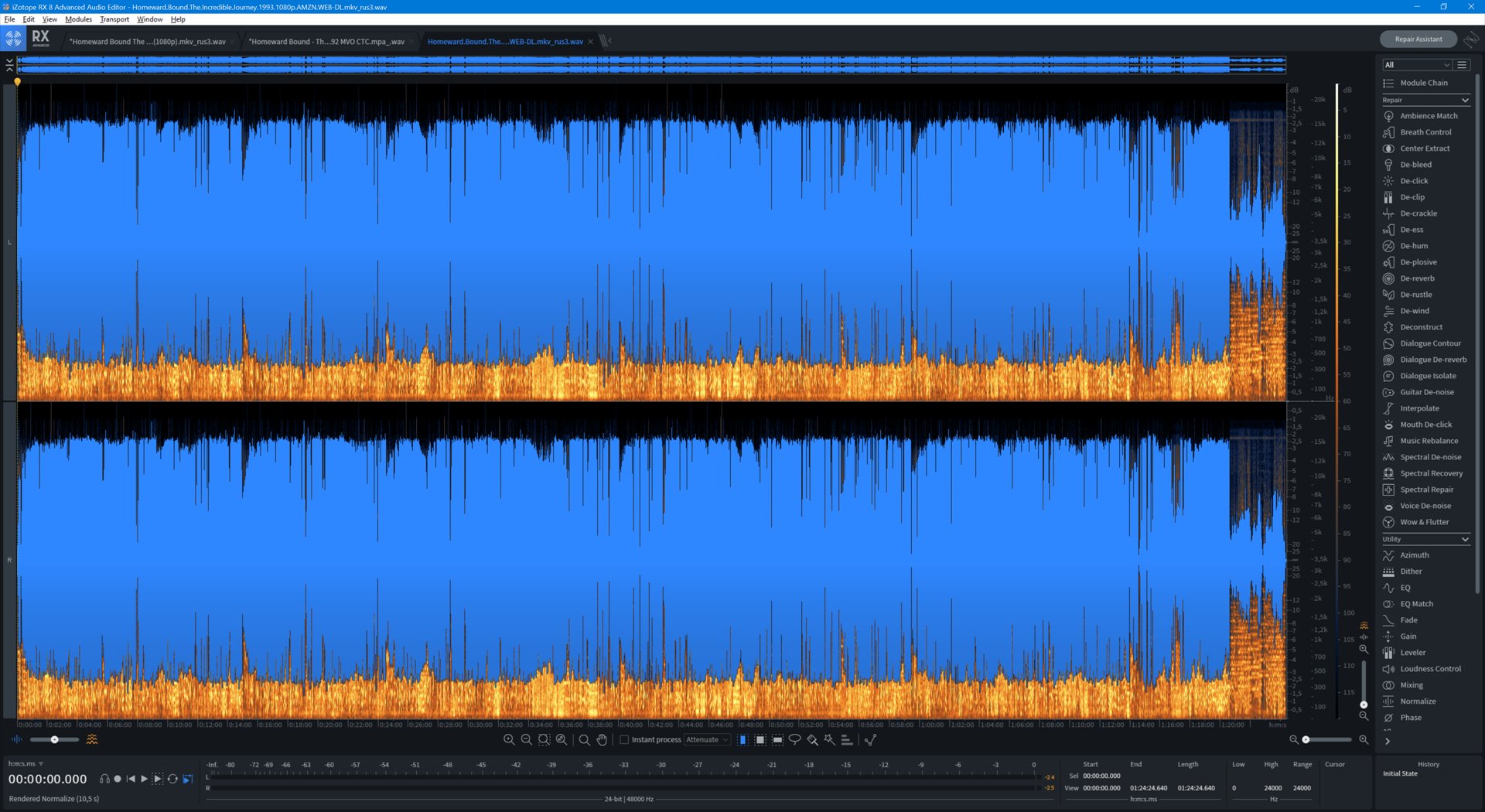1485x812 pixels.
Task: Rewind to the start
Action: click(x=131, y=779)
